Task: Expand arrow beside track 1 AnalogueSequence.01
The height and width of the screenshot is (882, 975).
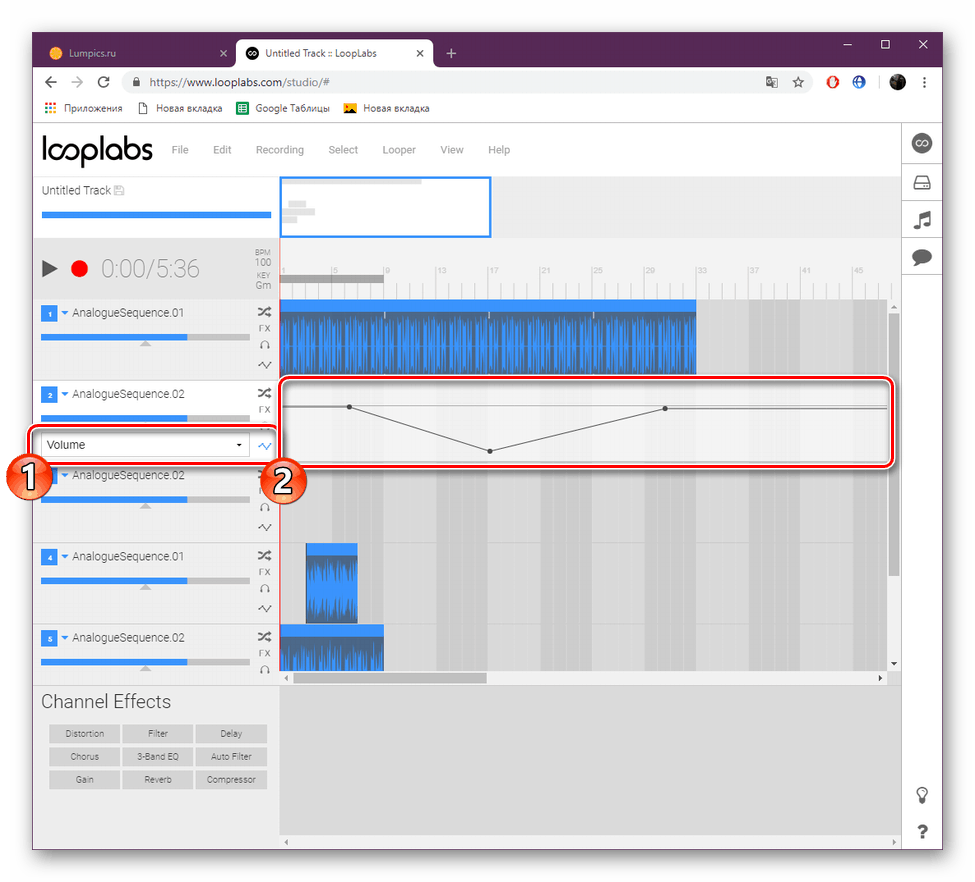Action: pos(65,313)
